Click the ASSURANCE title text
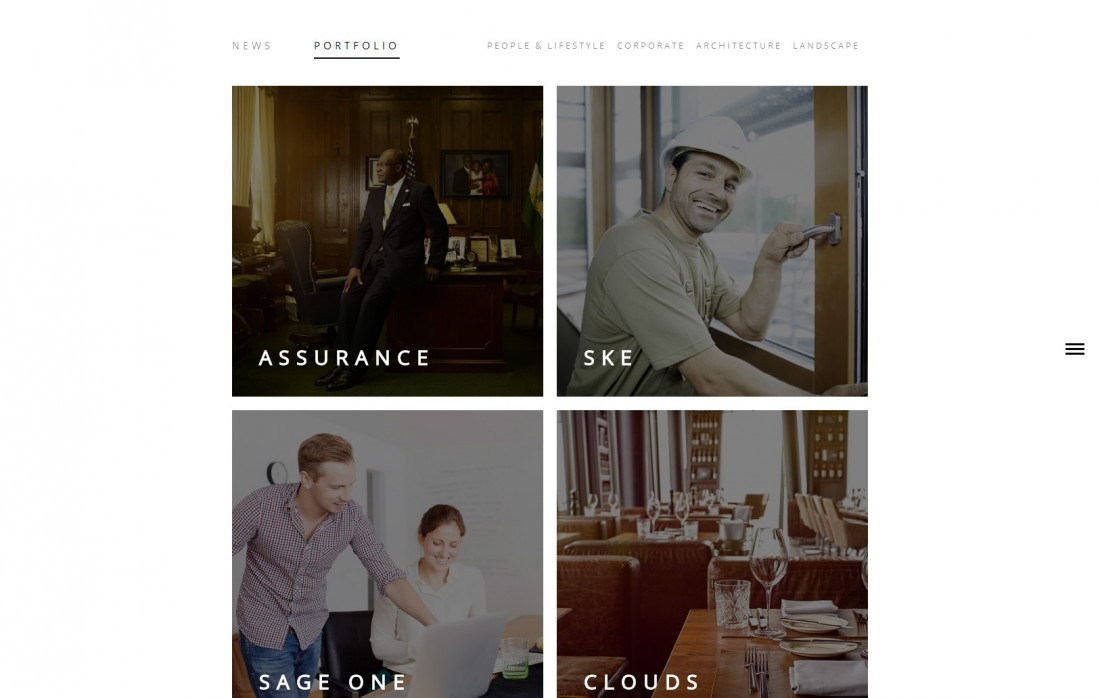Image resolution: width=1100 pixels, height=698 pixels. tap(344, 358)
